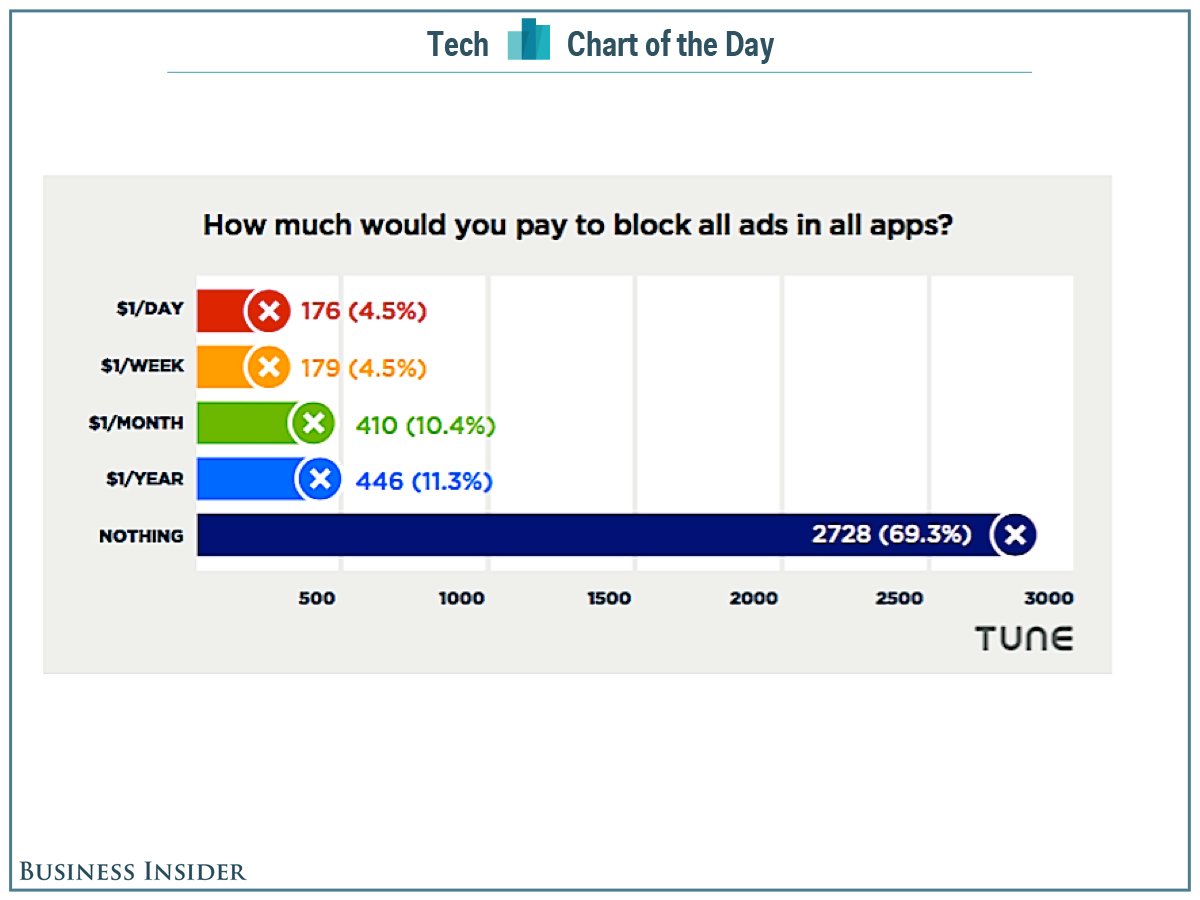Click the green X icon on $1/MONTH bar
The height and width of the screenshot is (900, 1200).
(313, 424)
